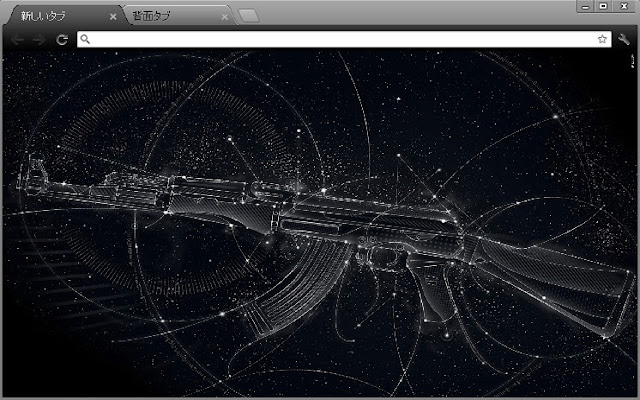Image resolution: width=640 pixels, height=400 pixels.
Task: Bookmark this page with the star icon
Action: [602, 39]
